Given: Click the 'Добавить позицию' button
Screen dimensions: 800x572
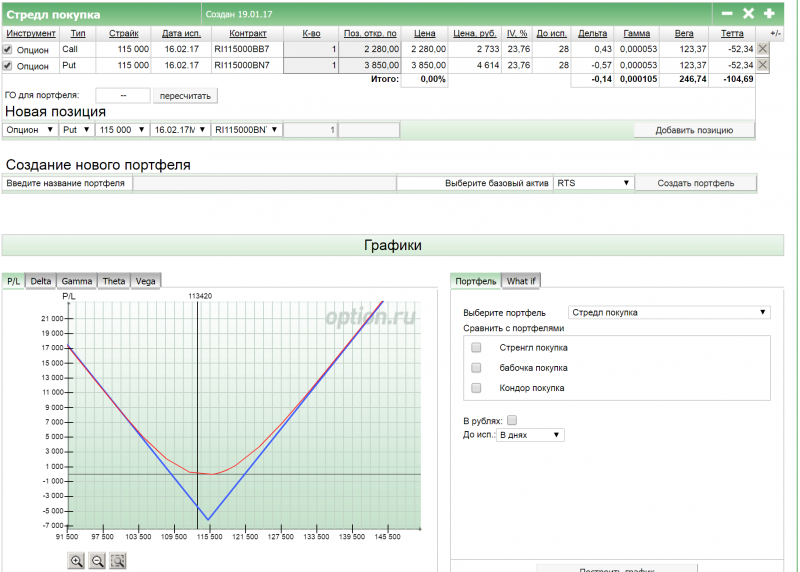Looking at the screenshot, I should [694, 130].
